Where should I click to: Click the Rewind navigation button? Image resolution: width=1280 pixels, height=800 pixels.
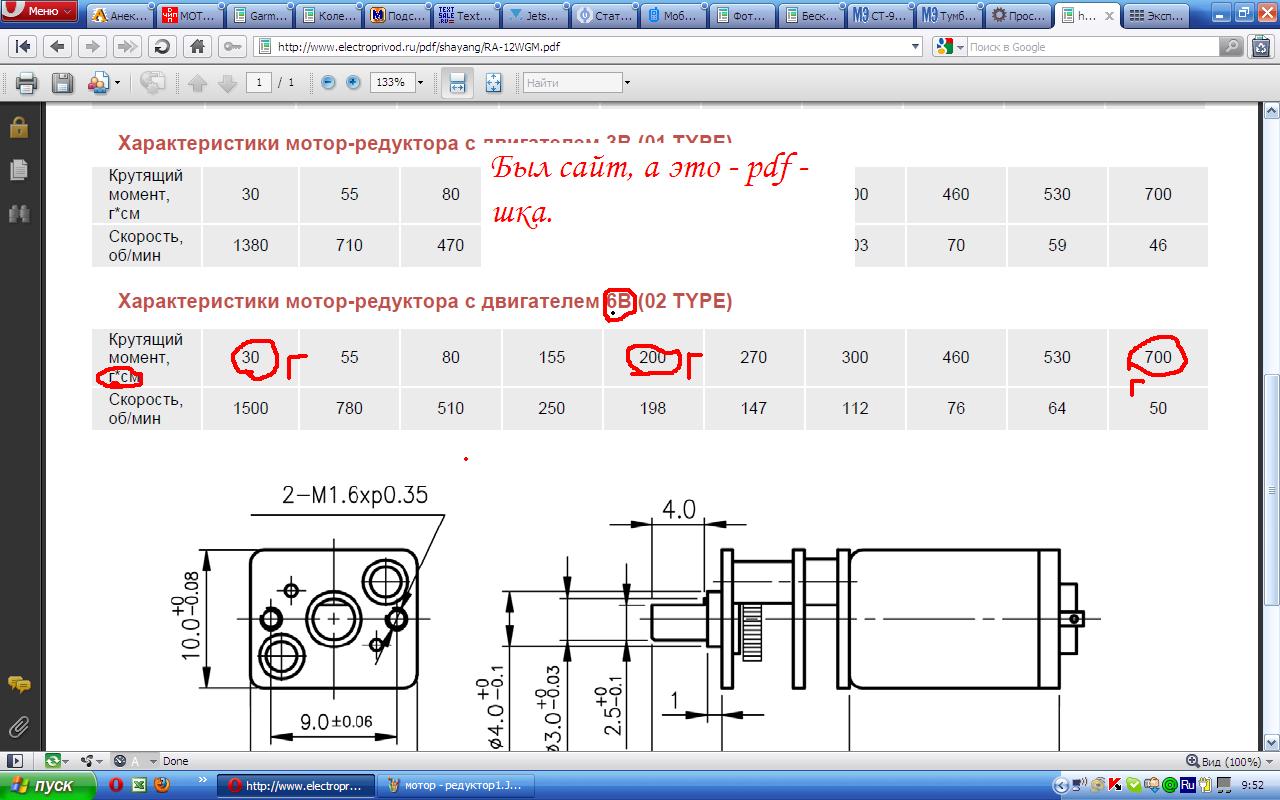(23, 47)
